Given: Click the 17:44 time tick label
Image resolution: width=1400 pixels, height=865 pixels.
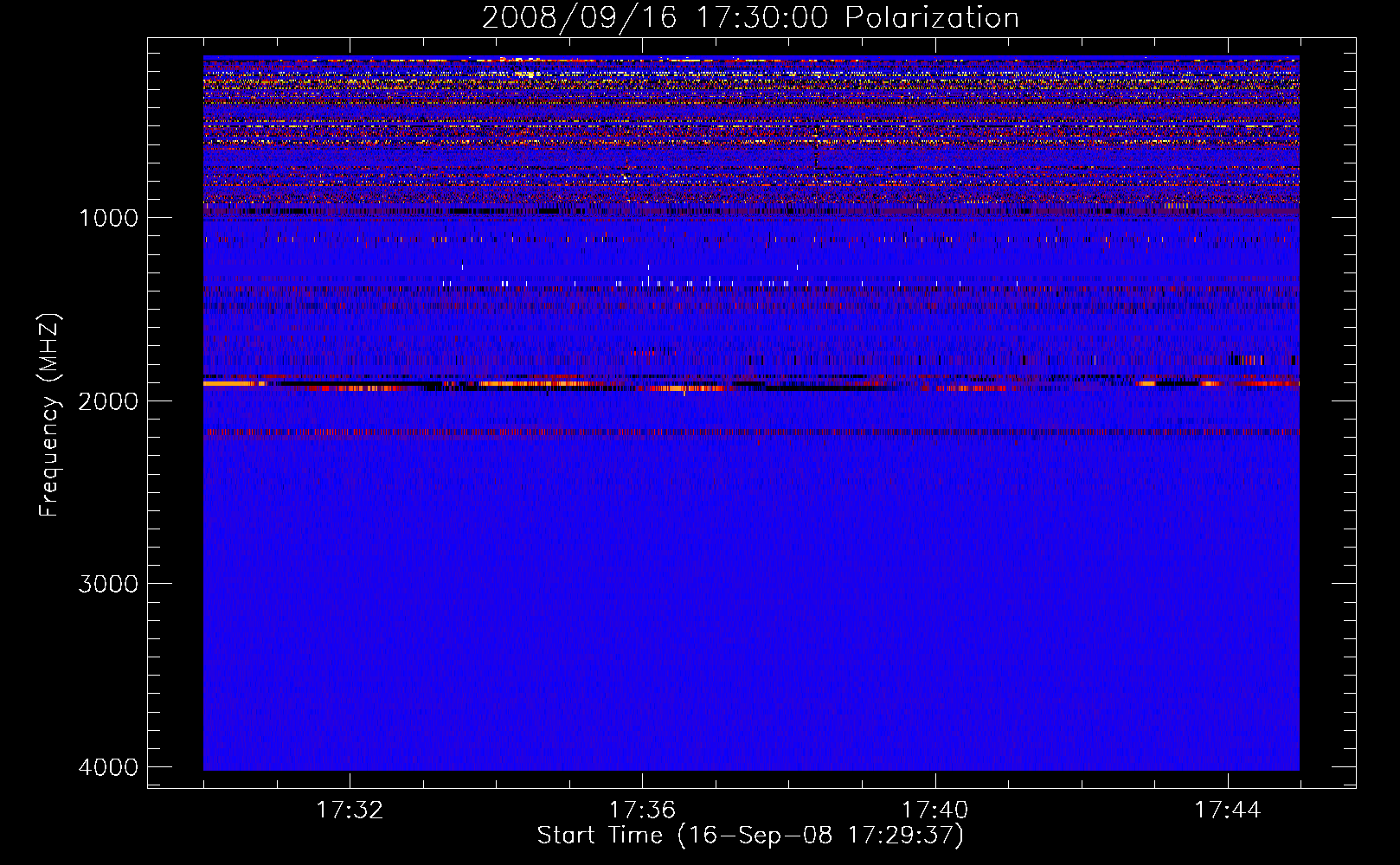Looking at the screenshot, I should coord(1228,811).
